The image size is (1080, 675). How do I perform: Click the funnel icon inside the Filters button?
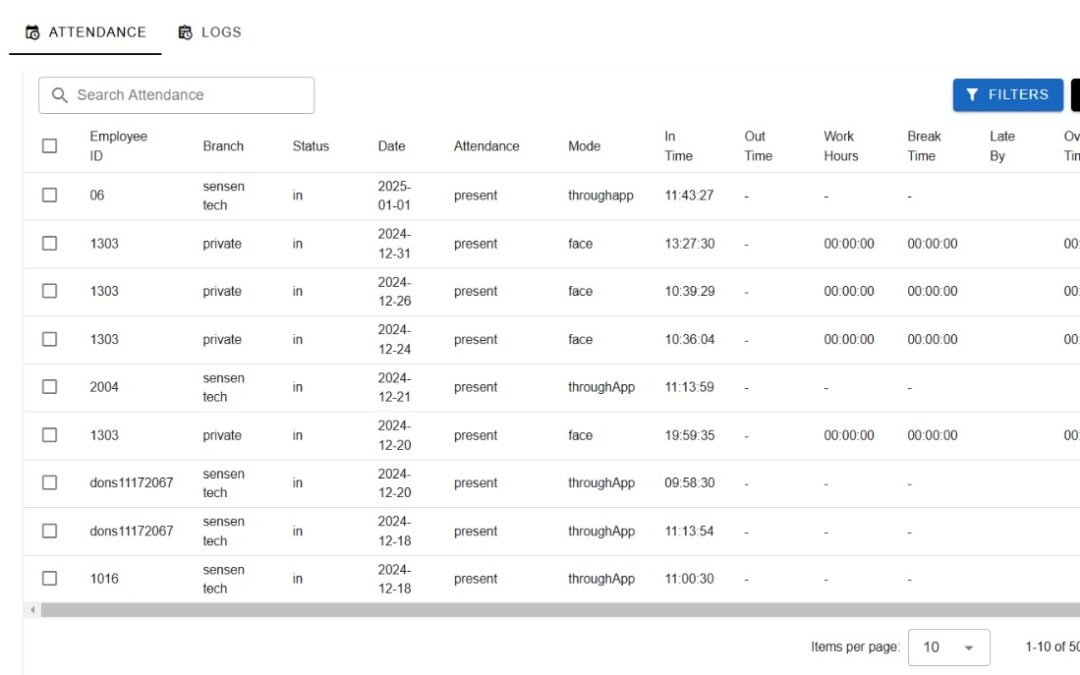pos(972,94)
